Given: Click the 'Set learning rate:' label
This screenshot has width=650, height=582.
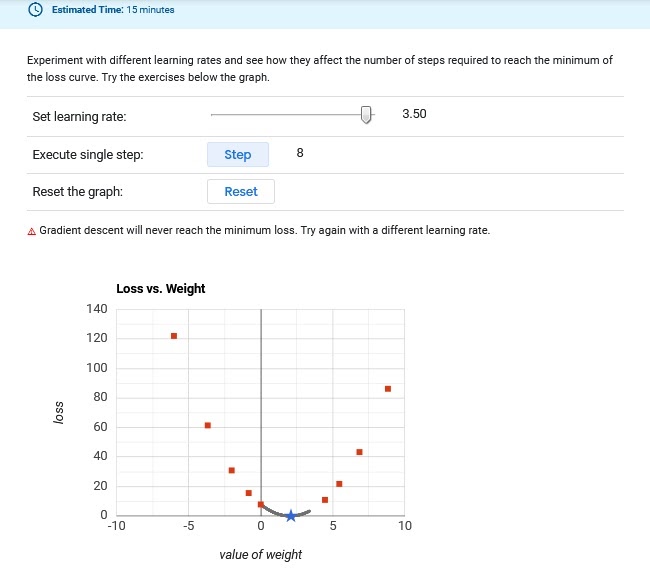Looking at the screenshot, I should coord(80,117).
